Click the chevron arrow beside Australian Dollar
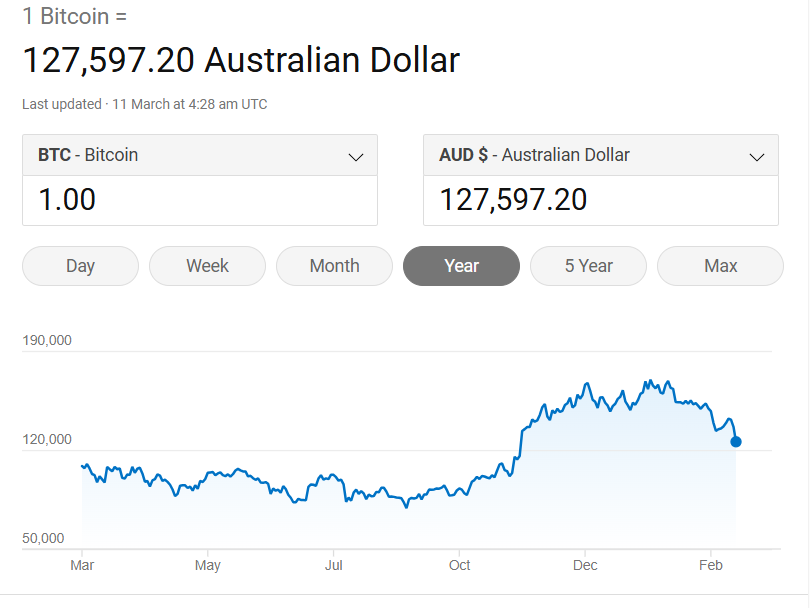Viewport: 810px width, 608px height. point(756,157)
